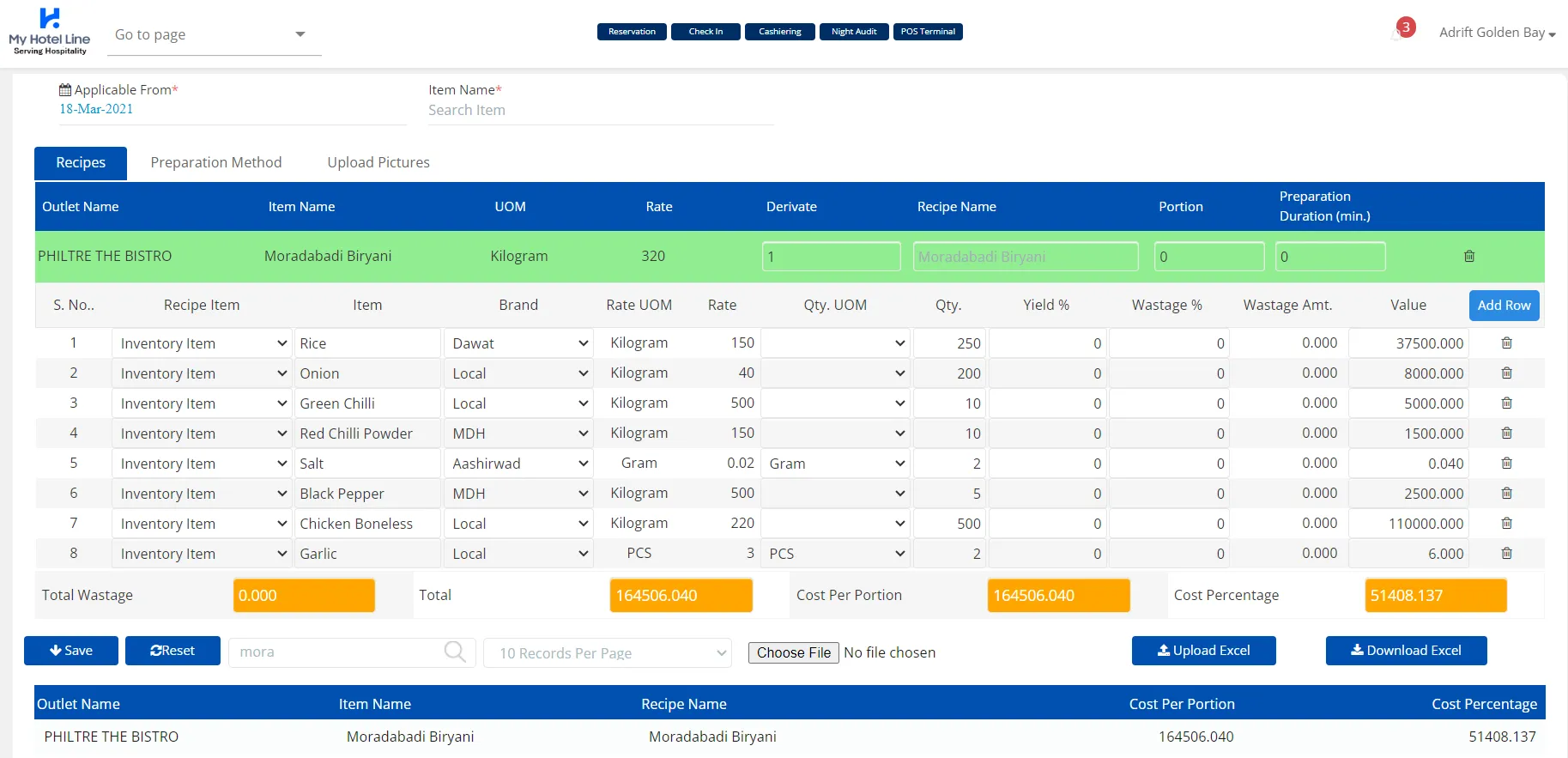Viewport: 1568px width, 758px height.
Task: Switch to the Upload Pictures tab
Action: [378, 163]
